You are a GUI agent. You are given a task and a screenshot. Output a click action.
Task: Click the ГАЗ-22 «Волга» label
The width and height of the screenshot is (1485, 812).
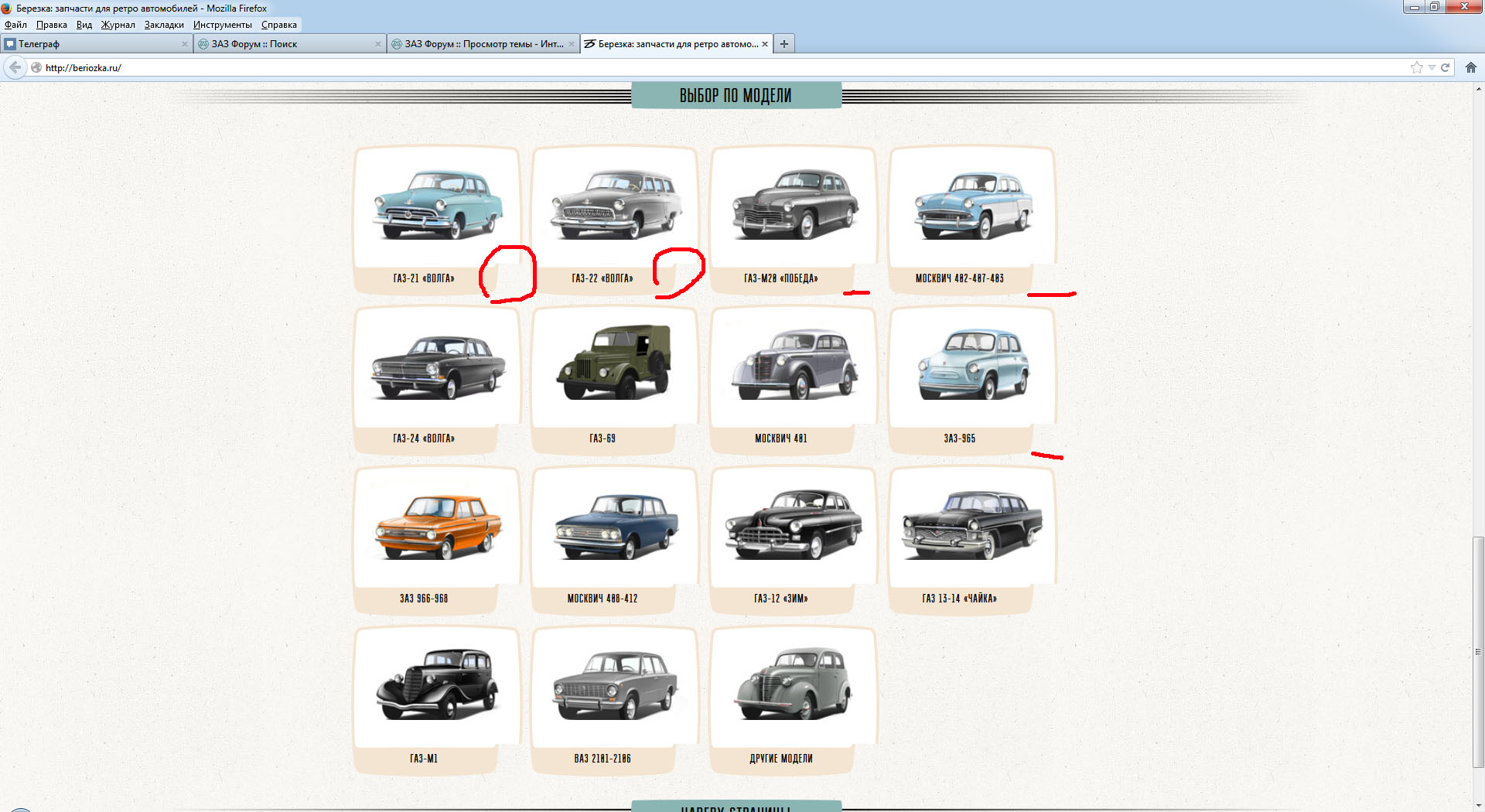pos(603,278)
